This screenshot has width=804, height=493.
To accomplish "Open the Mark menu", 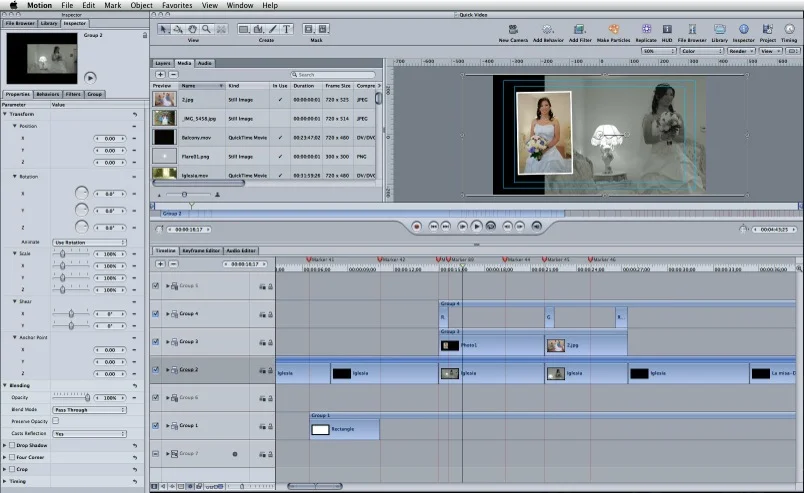I will click(x=113, y=5).
